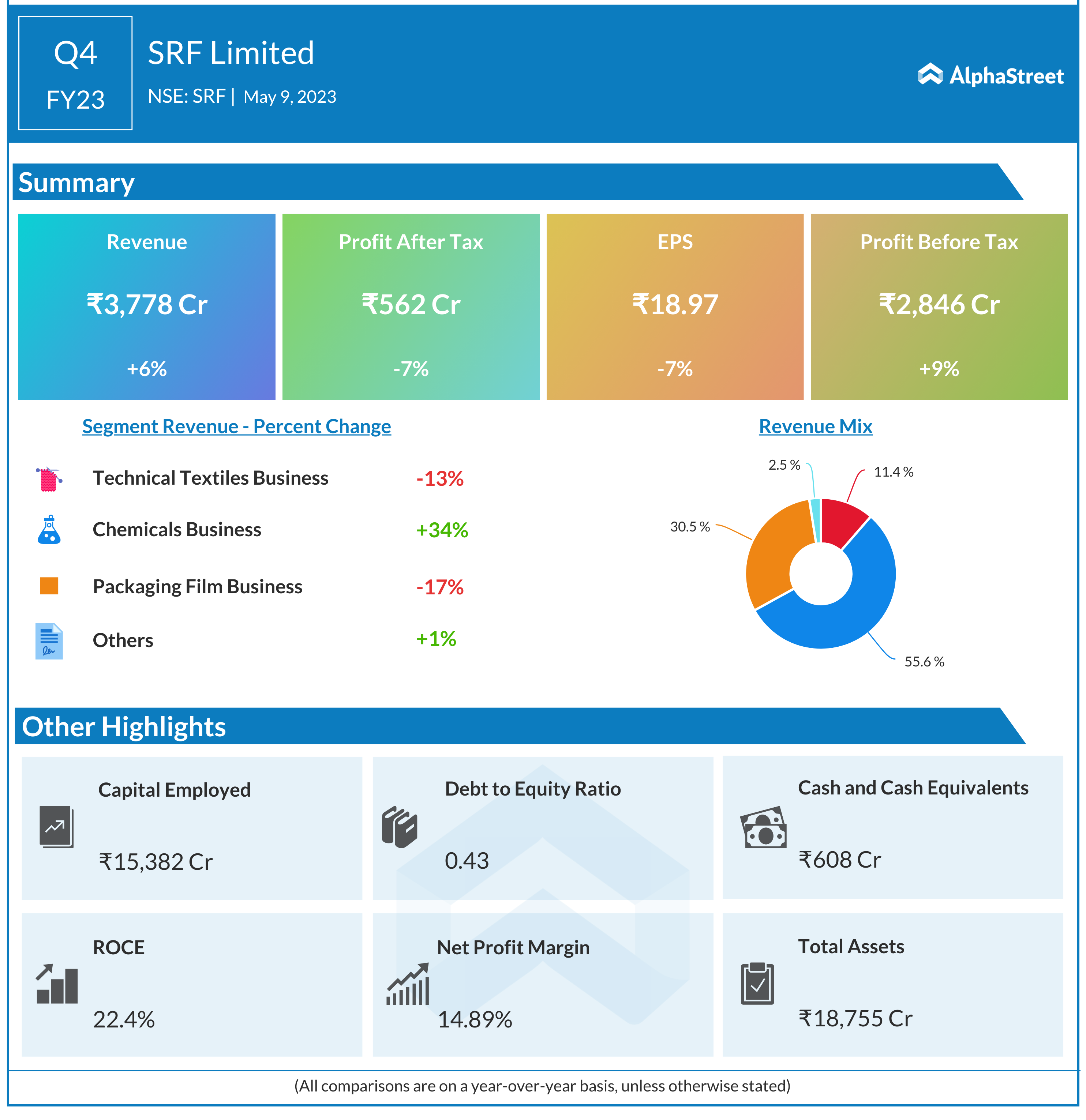This screenshot has height=1120, width=1086.
Task: Click the AlphaStreet logo
Action: pos(990,75)
